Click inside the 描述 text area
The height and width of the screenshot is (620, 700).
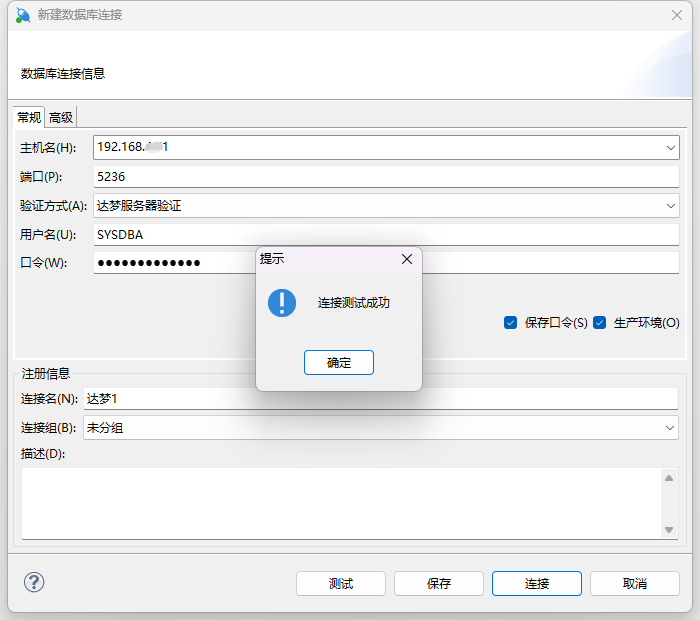point(342,503)
